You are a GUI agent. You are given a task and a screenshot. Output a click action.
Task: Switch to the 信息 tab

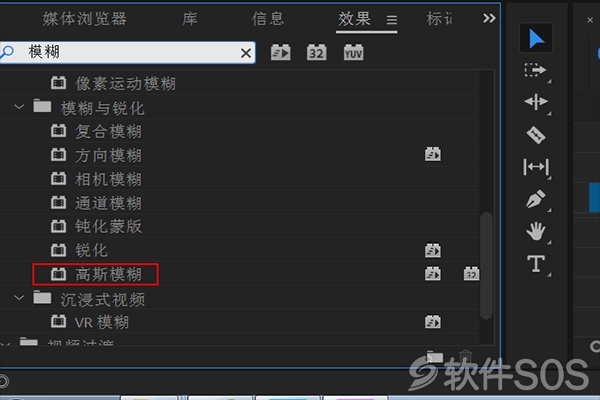click(x=268, y=19)
